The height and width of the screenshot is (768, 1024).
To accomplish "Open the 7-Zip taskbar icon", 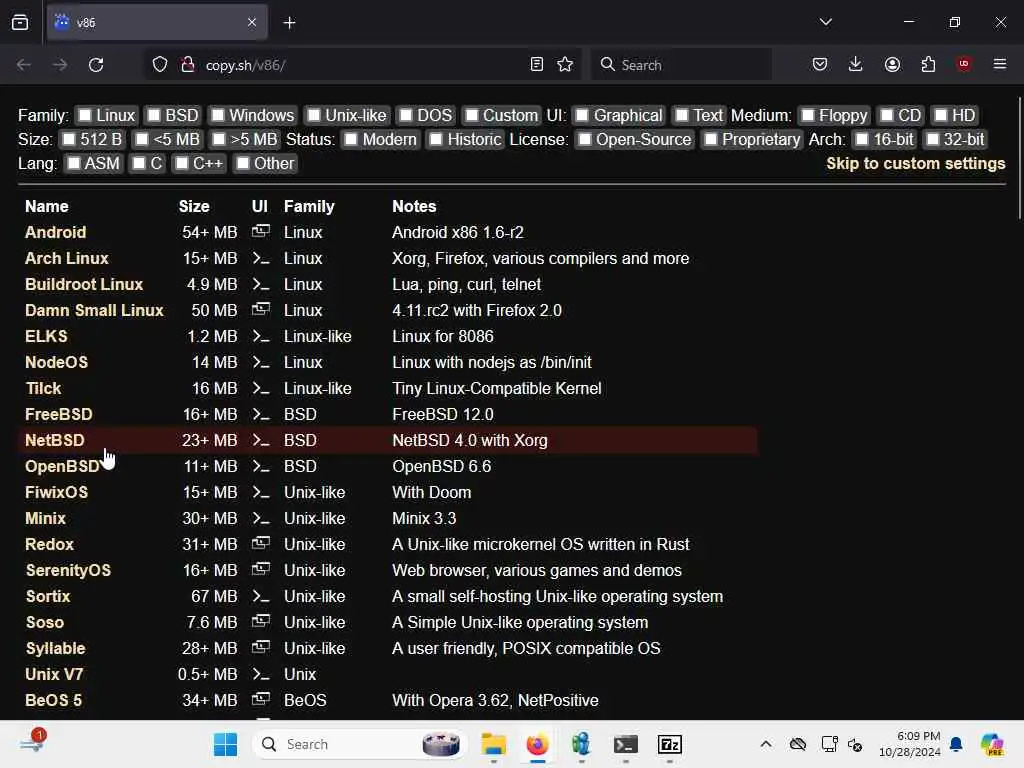I will [x=669, y=744].
